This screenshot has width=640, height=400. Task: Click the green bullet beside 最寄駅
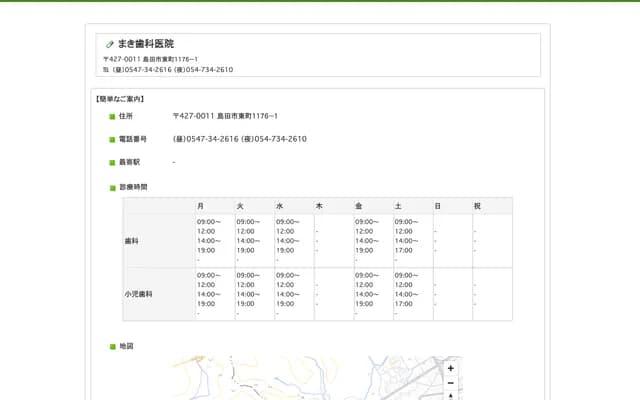[x=112, y=162]
